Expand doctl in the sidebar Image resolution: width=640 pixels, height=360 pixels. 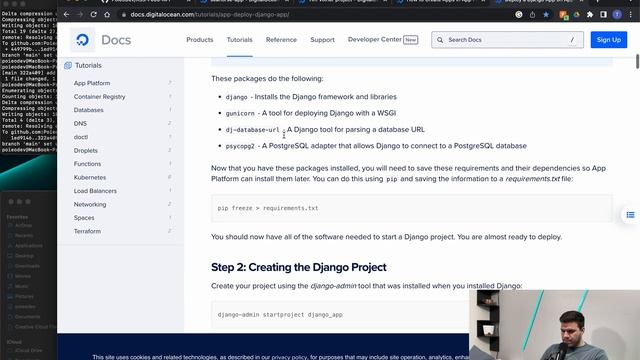(81, 137)
